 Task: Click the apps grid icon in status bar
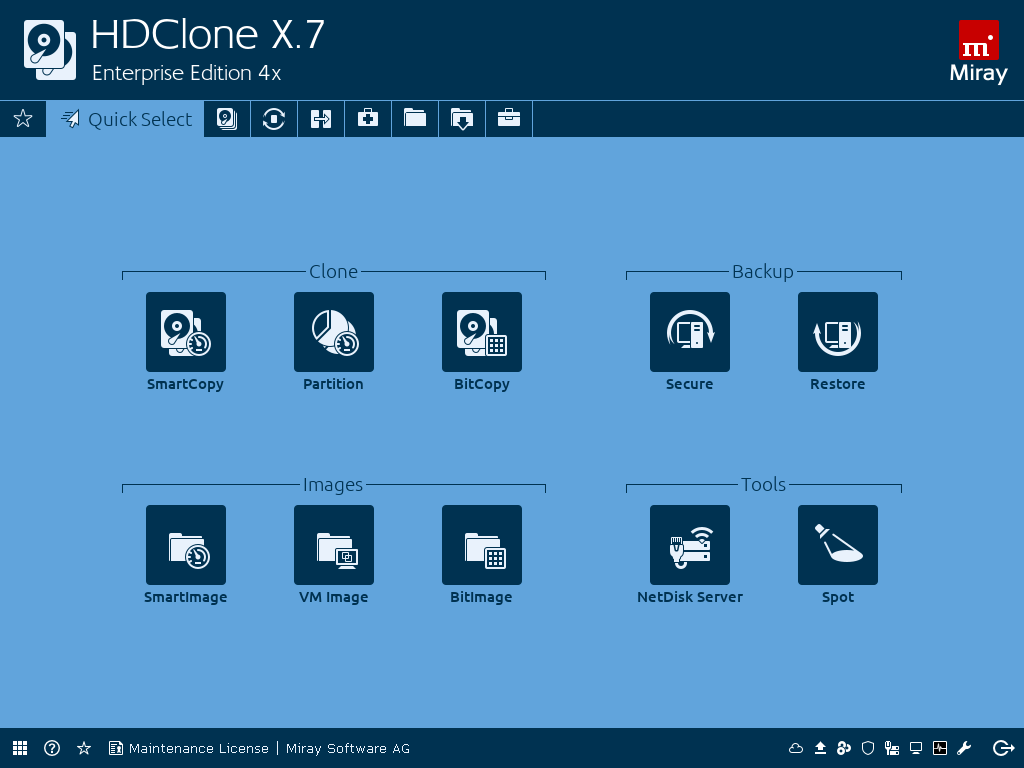[20, 748]
